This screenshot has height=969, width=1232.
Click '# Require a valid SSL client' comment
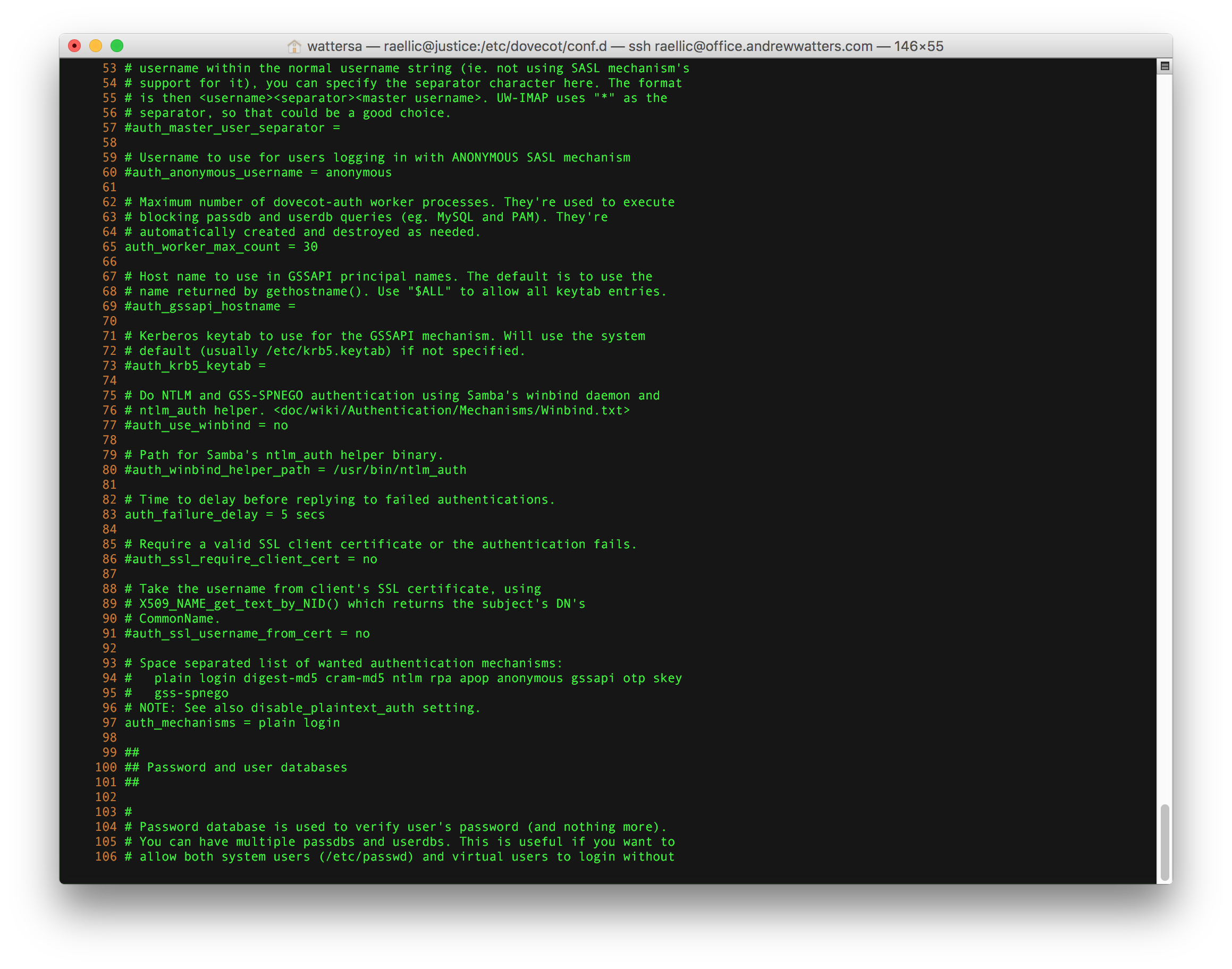tap(381, 545)
